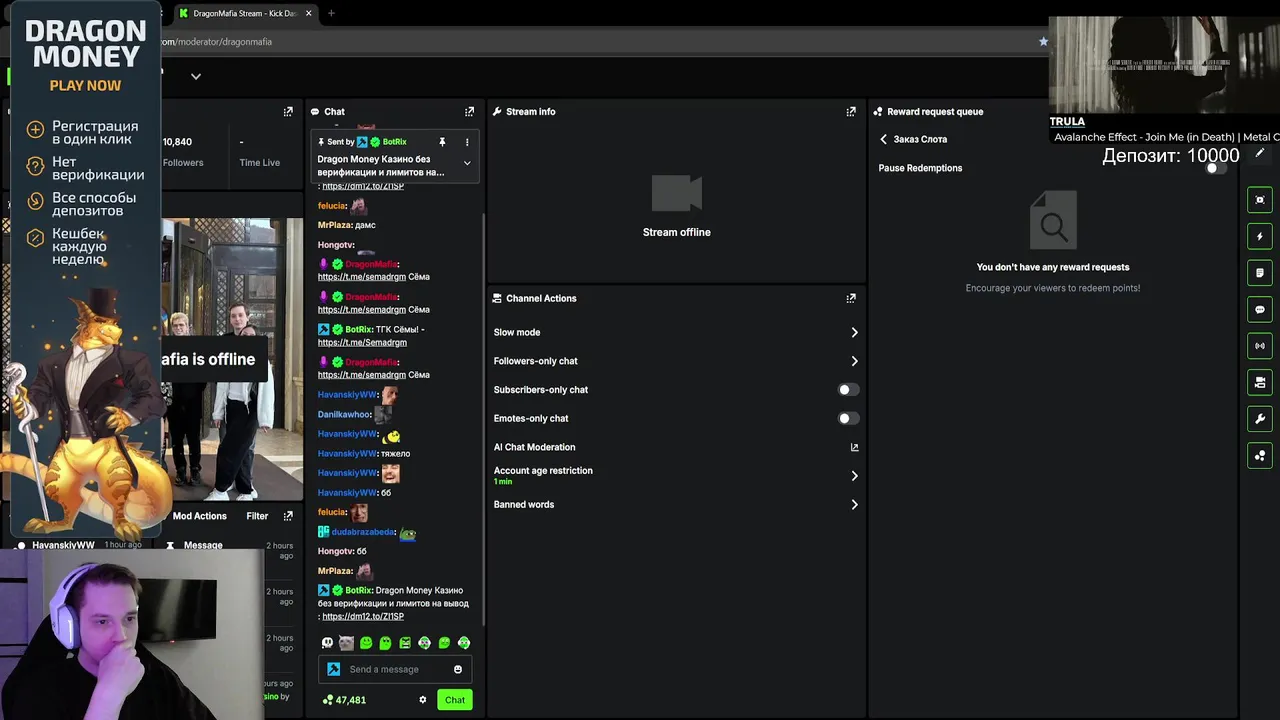Click the video camera sidebar icon
This screenshot has width=1280, height=720.
pos(1260,382)
